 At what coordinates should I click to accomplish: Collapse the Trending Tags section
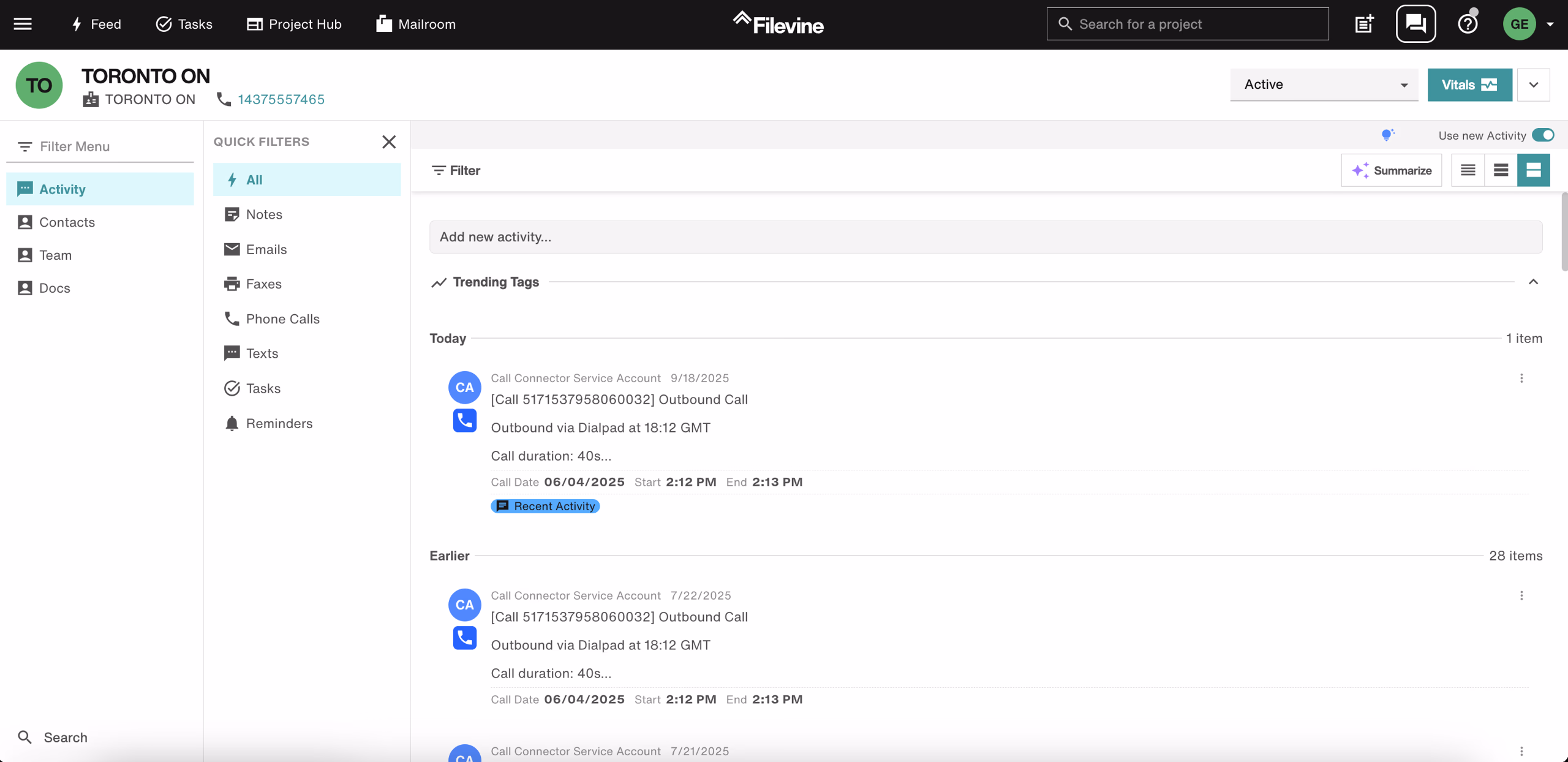pos(1534,282)
